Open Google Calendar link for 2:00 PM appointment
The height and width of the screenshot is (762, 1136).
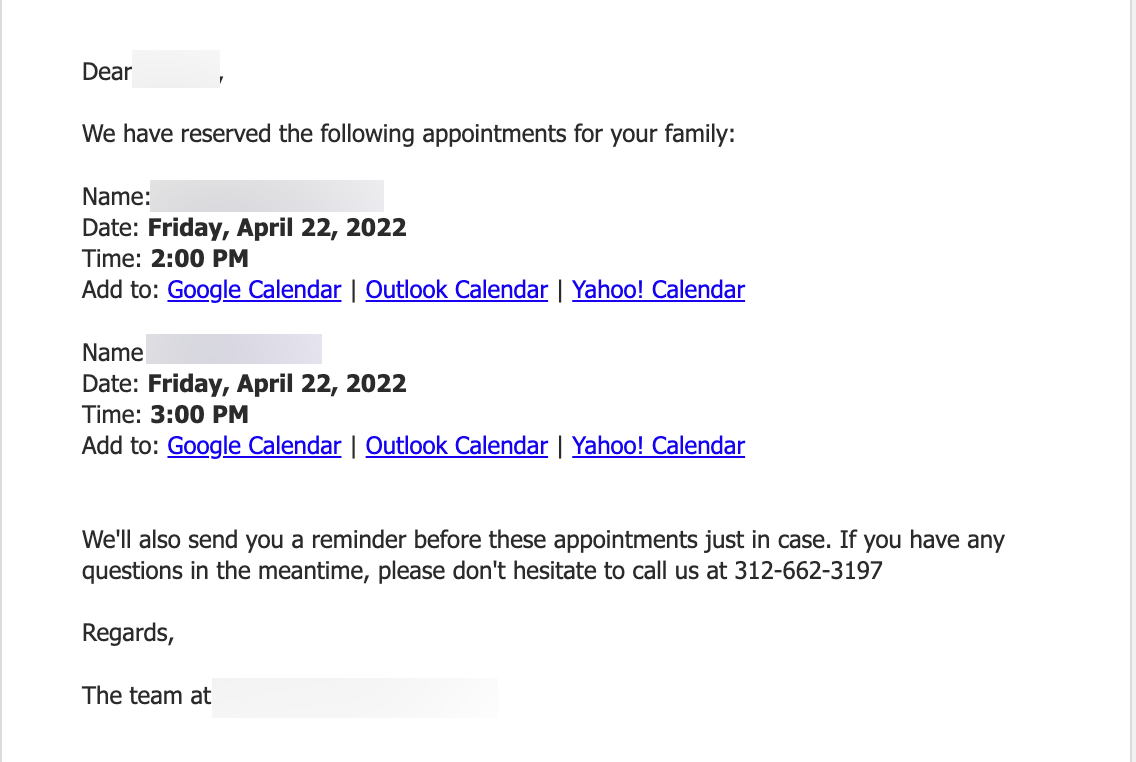tap(254, 290)
